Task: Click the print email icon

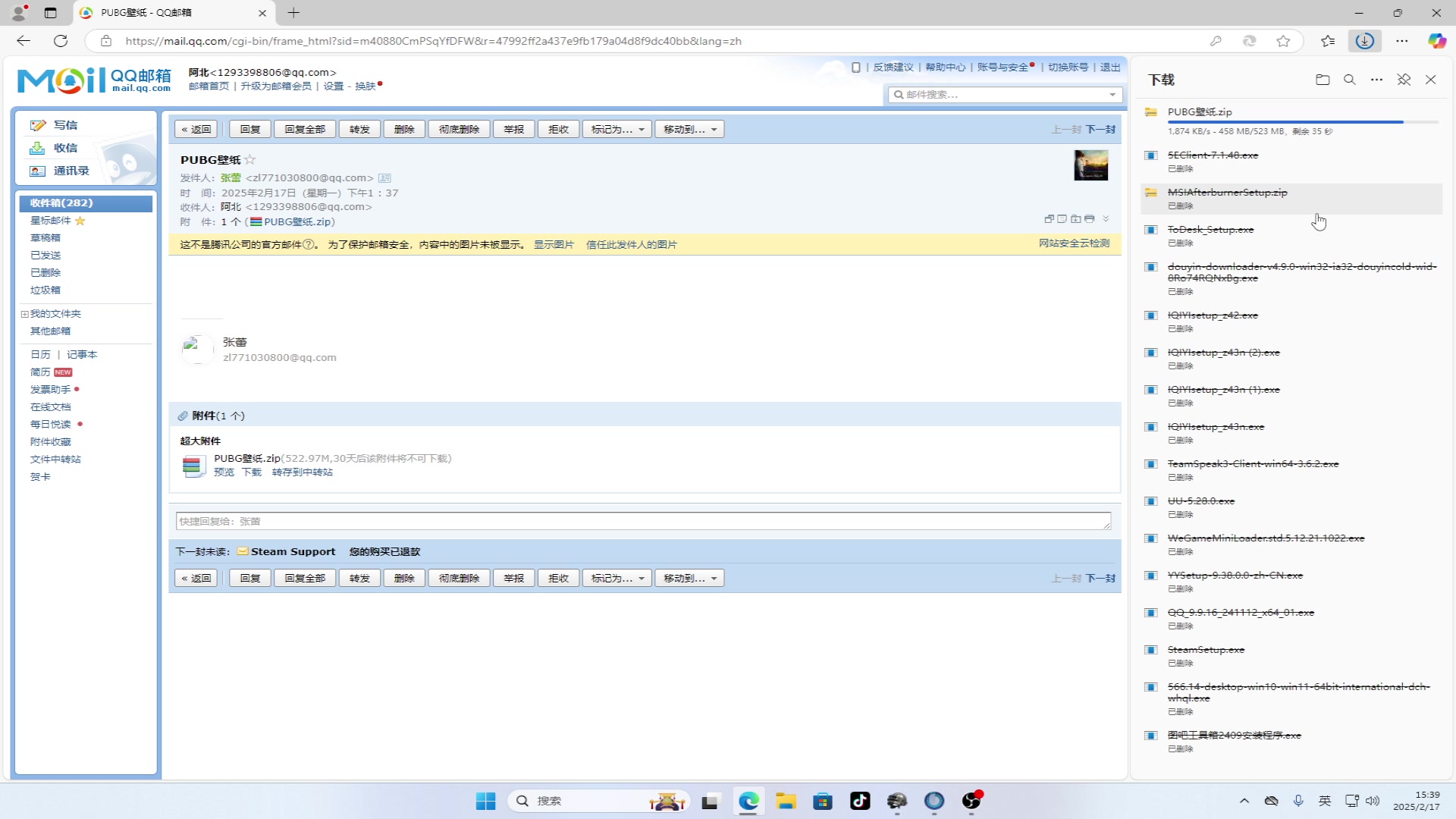Action: point(1090,218)
